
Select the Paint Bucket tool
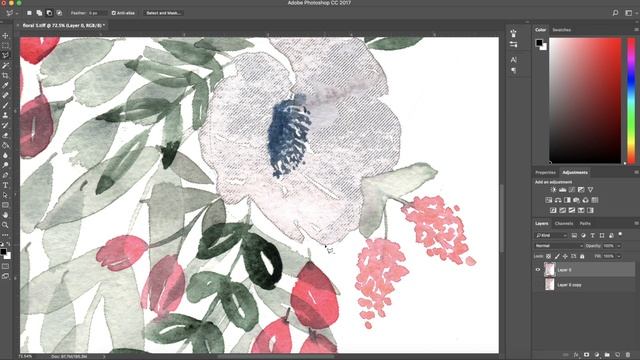click(5, 145)
